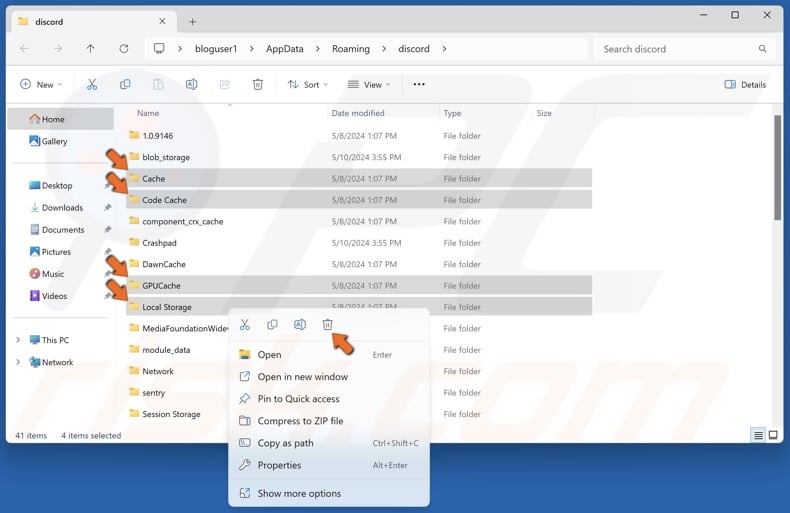The image size is (790, 513).
Task: Open Properties from the context menu
Action: pyautogui.click(x=329, y=466)
